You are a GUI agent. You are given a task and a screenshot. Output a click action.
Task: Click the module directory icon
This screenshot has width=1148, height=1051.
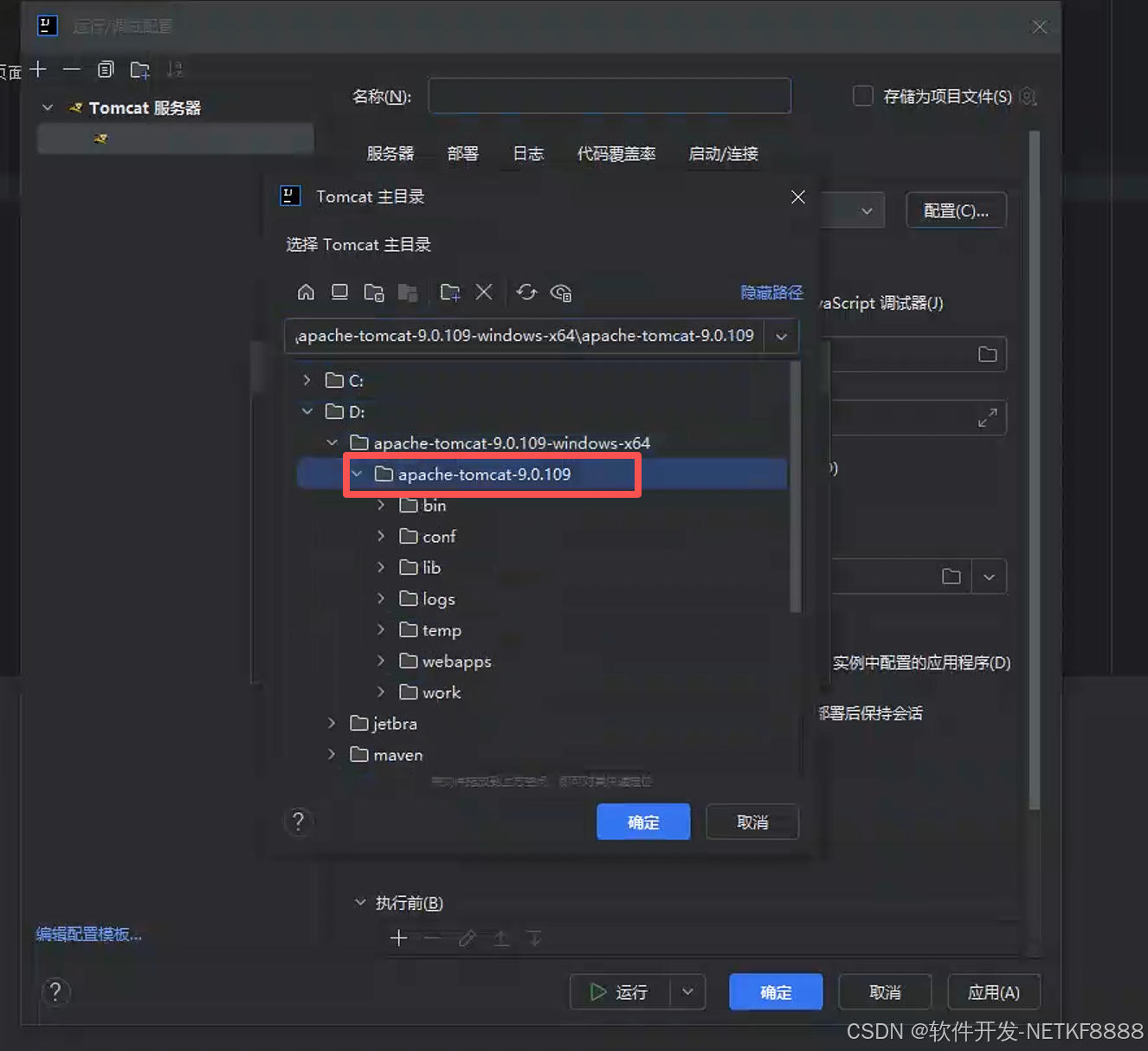tap(408, 292)
